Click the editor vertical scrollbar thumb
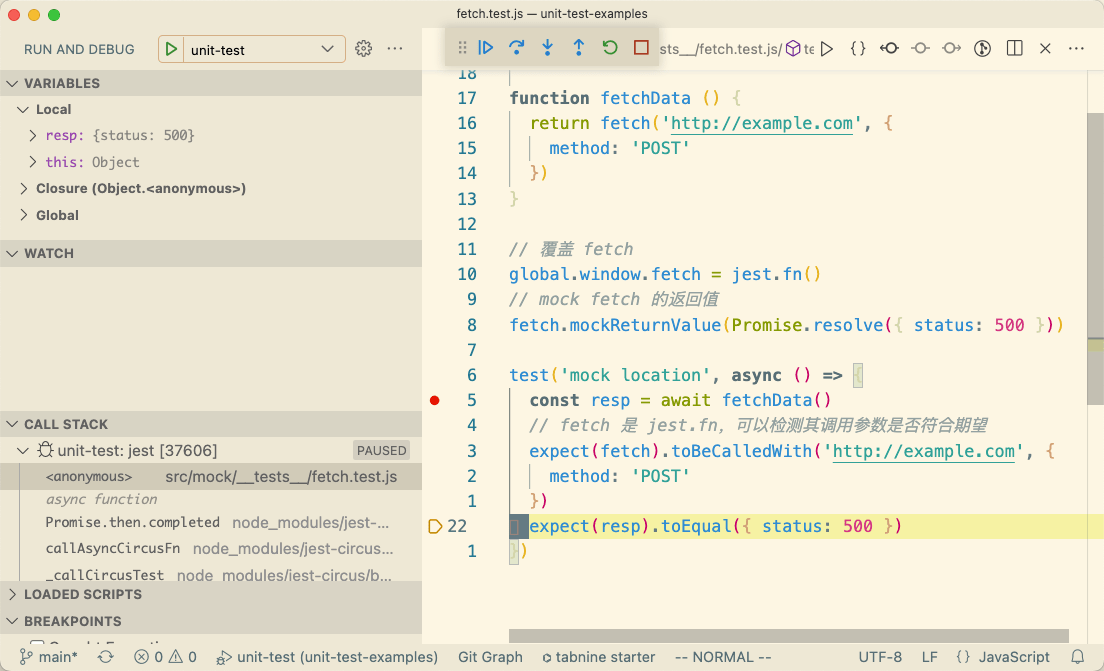1104x671 pixels. tap(1095, 258)
